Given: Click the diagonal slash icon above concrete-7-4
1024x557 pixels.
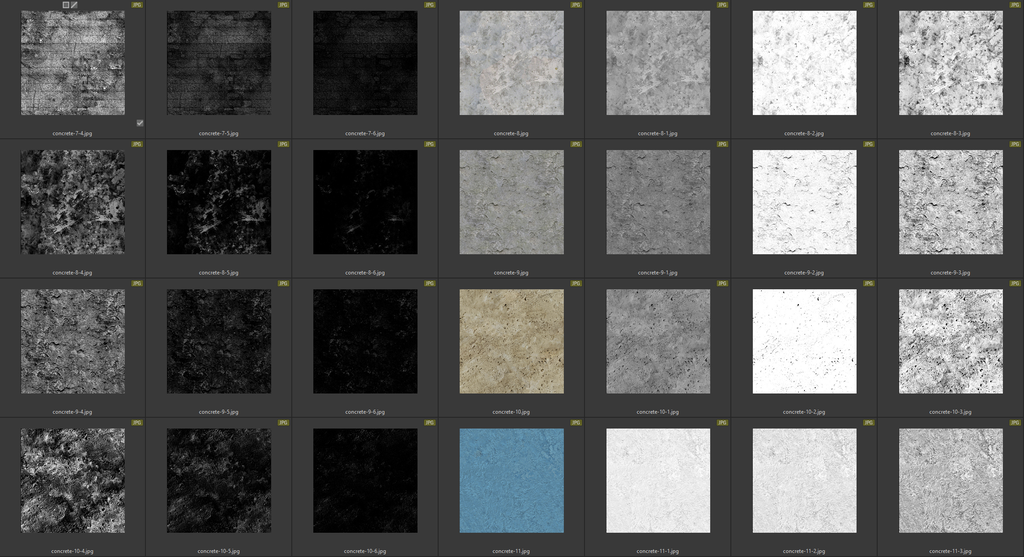Looking at the screenshot, I should pos(74,5).
